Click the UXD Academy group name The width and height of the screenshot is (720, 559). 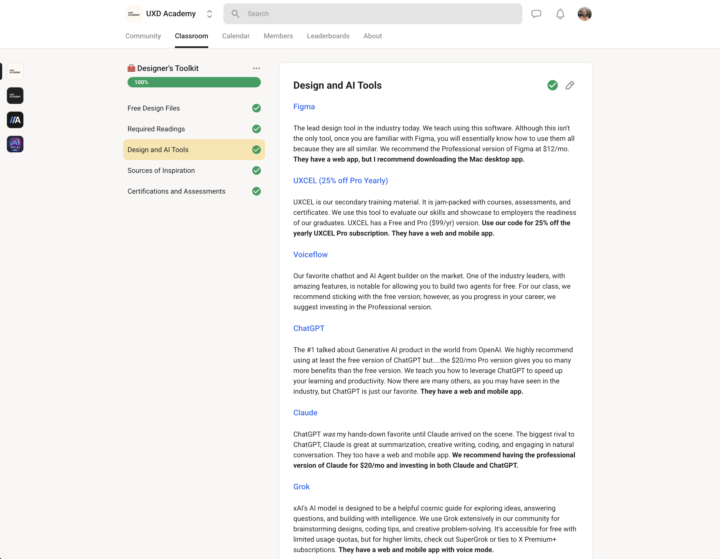pyautogui.click(x=171, y=14)
